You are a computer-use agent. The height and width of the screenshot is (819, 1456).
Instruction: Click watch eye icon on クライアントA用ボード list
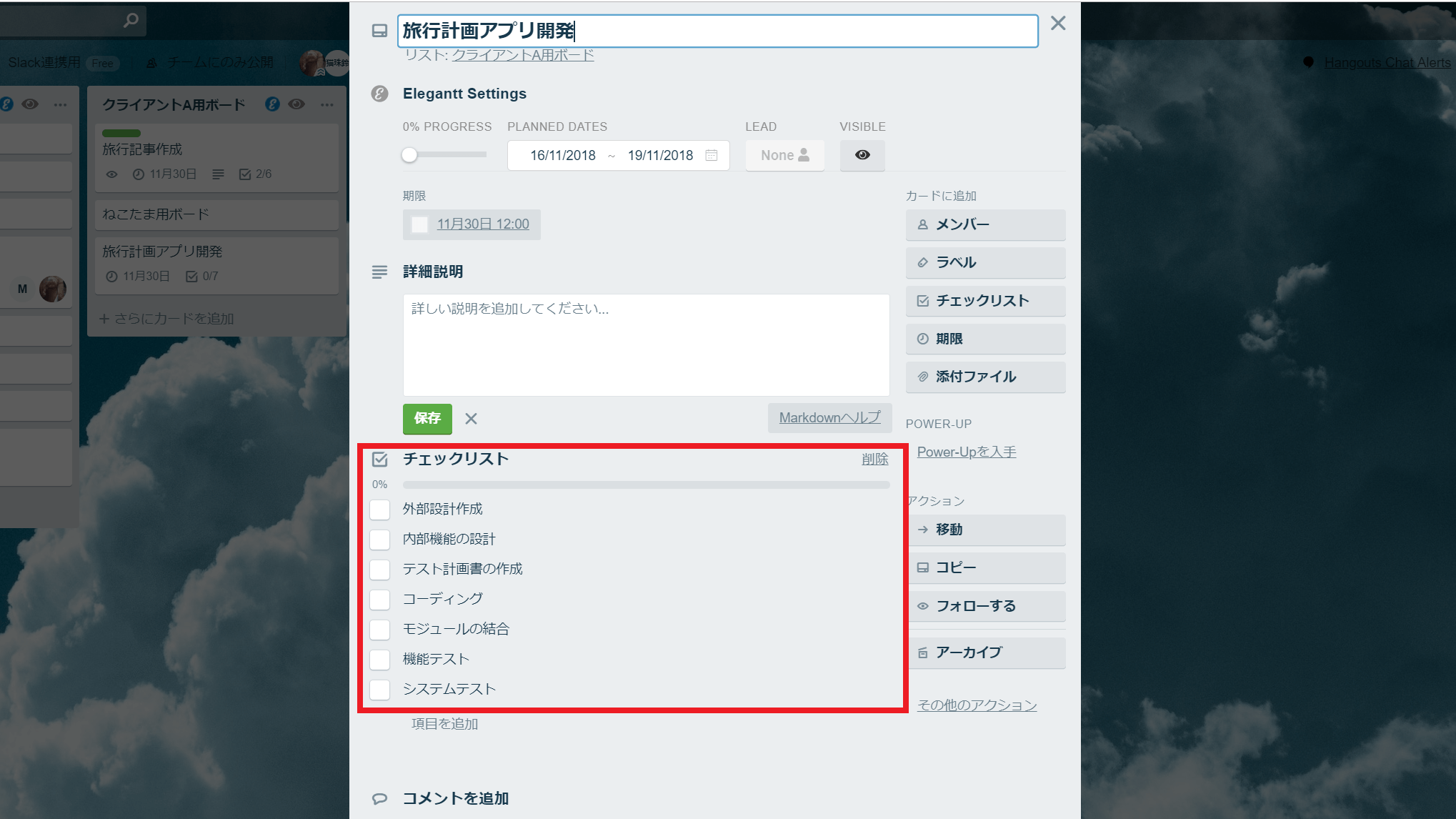click(x=296, y=104)
